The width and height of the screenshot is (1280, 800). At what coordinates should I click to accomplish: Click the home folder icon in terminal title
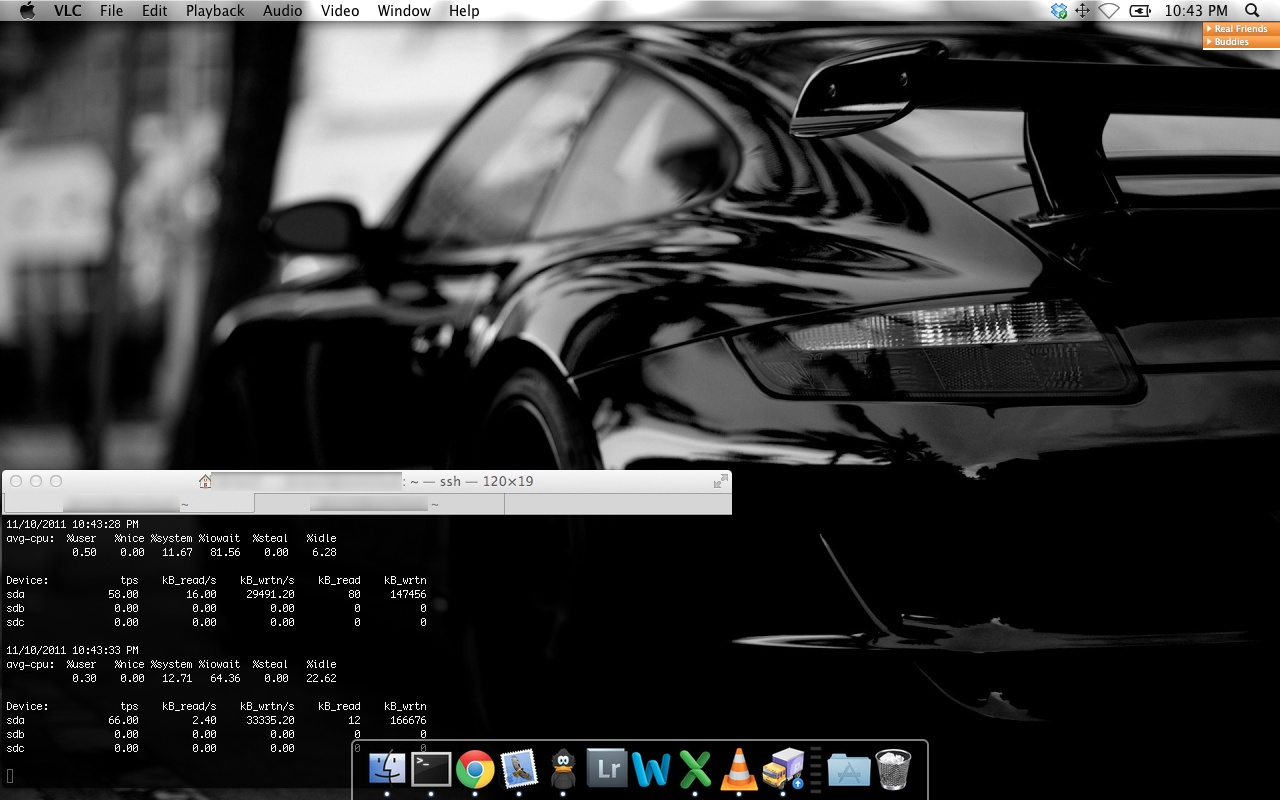[205, 481]
